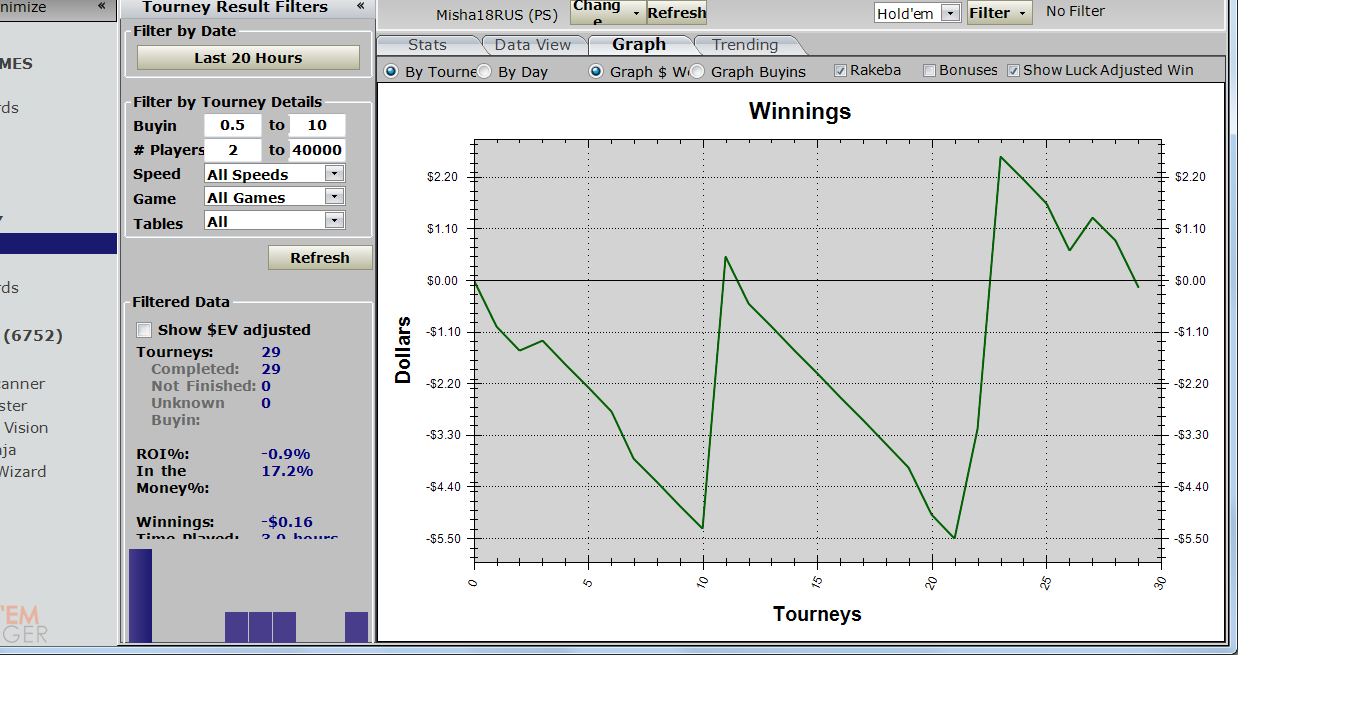Toggle the Bonuses checkbox
This screenshot has height=726, width=1362.
coord(929,71)
